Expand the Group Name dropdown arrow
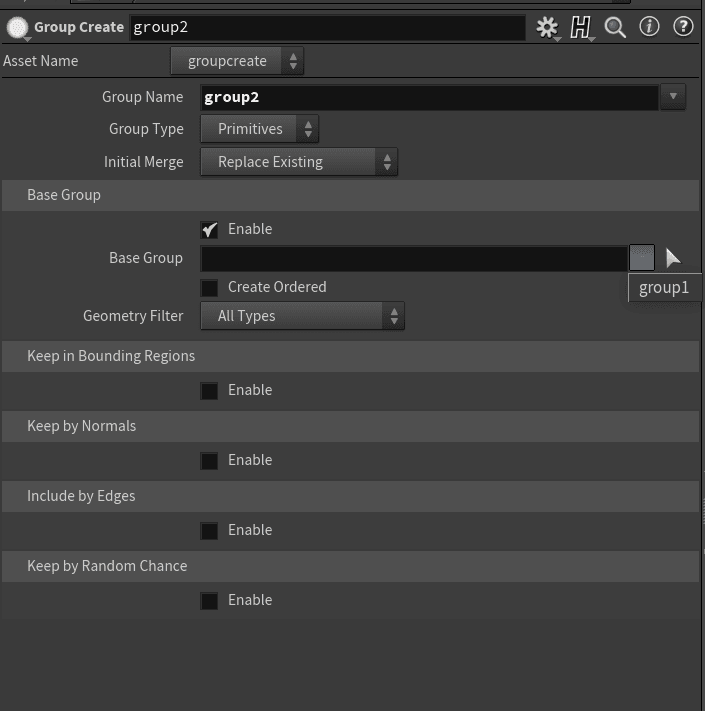705x711 pixels. click(x=672, y=97)
